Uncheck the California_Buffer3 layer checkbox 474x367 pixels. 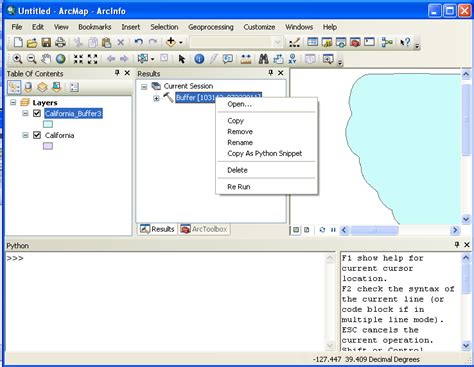tap(37, 113)
